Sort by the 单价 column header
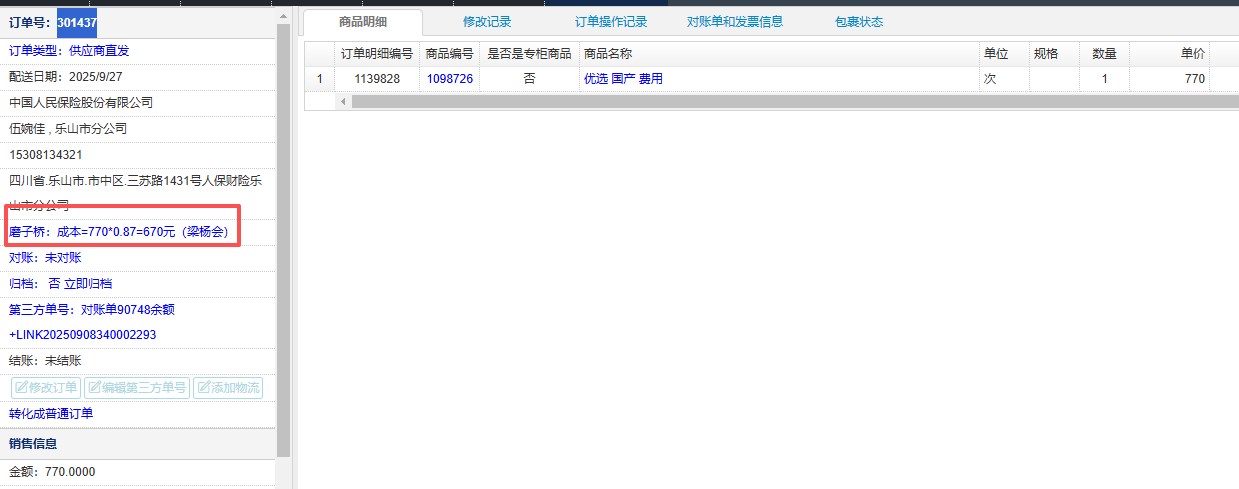 click(1192, 54)
